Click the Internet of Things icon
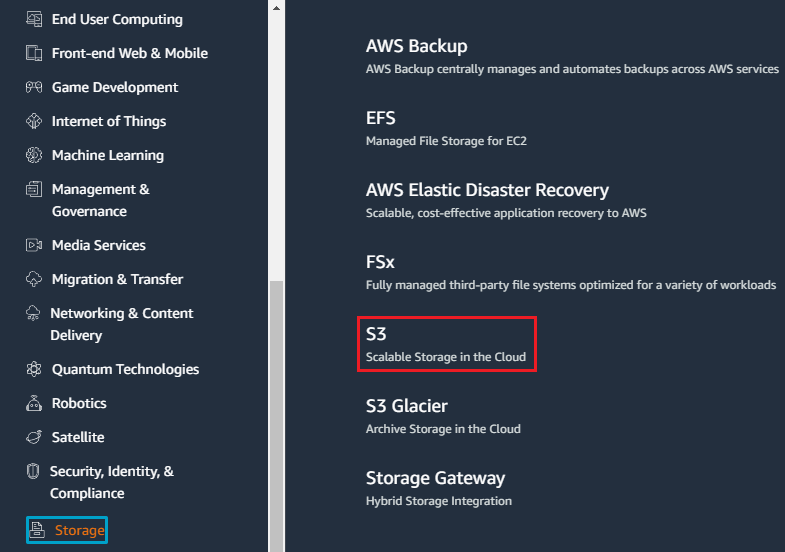 [34, 121]
